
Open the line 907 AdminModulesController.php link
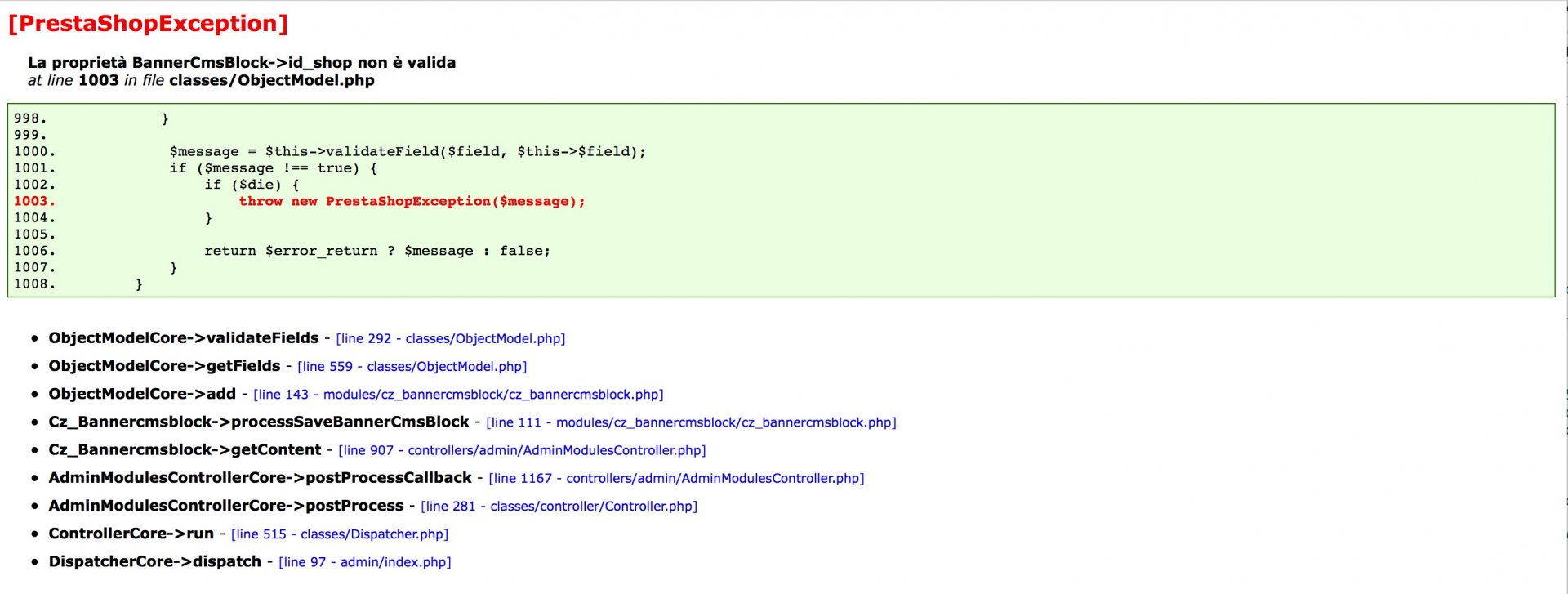[x=522, y=450]
